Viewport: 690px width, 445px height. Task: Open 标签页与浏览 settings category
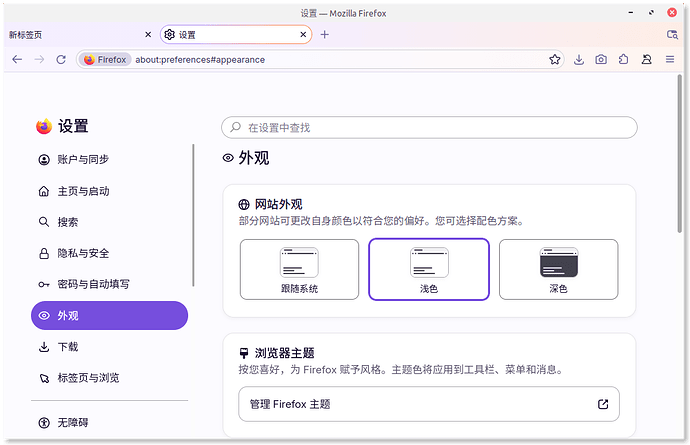109,378
